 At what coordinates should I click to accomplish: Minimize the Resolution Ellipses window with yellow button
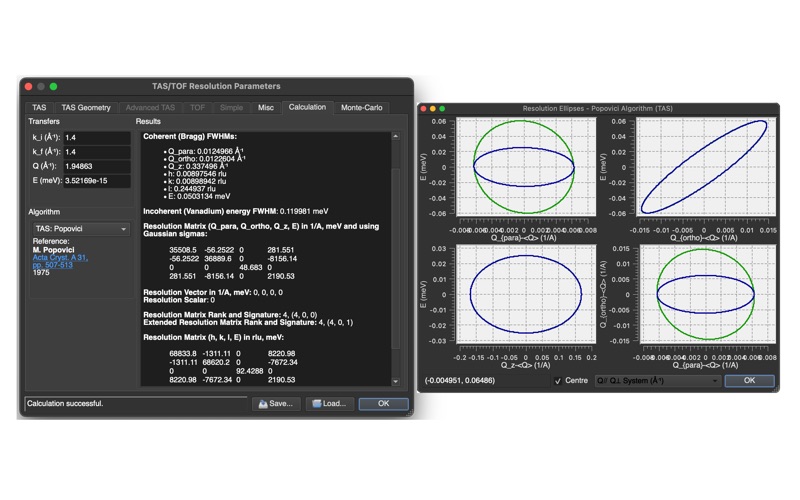click(x=433, y=109)
